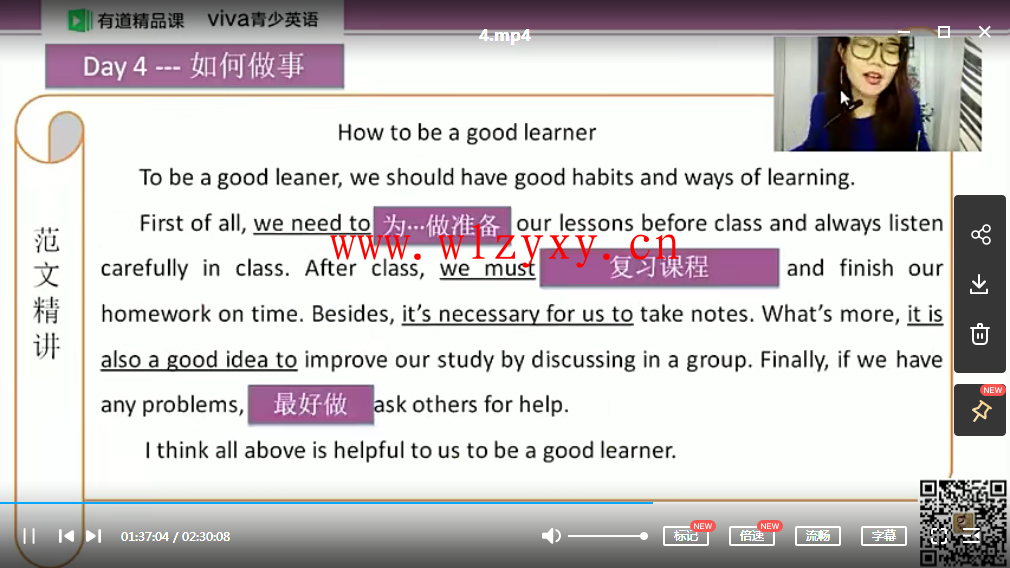Minimize the player window
Screen dimensions: 1010x568
click(904, 32)
